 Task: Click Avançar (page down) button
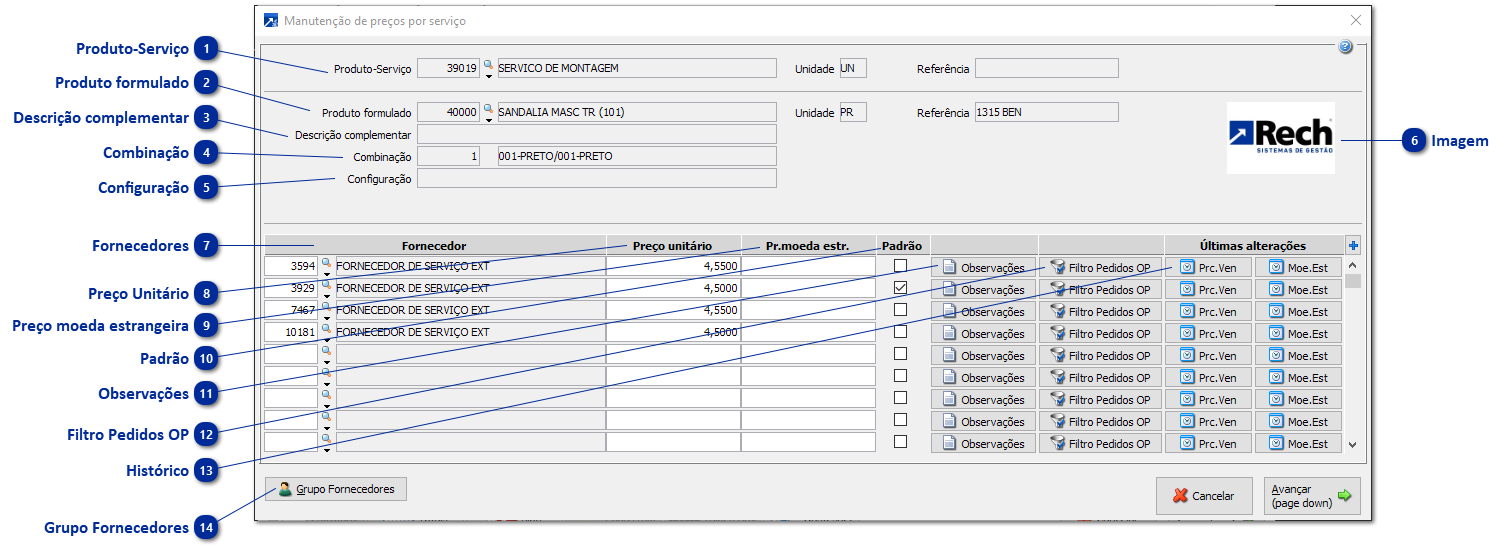1312,496
